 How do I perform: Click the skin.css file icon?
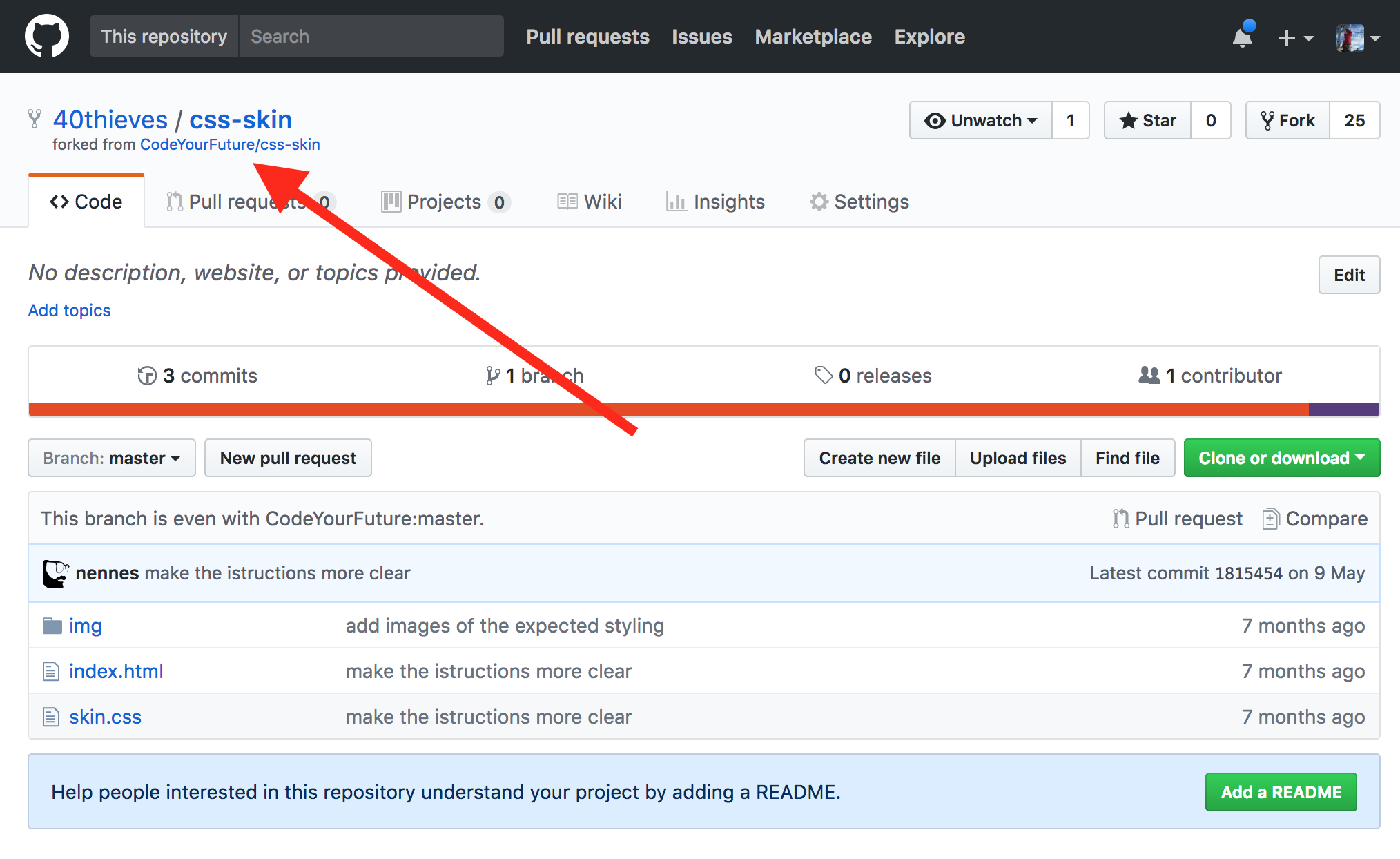tap(51, 717)
